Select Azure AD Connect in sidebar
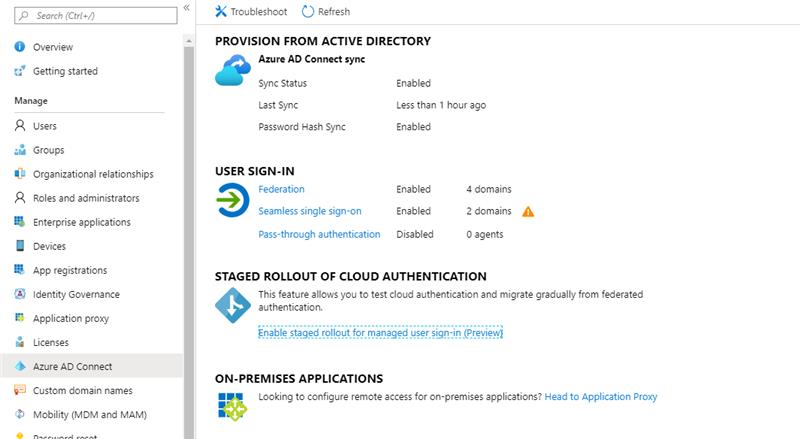This screenshot has width=800, height=439. click(x=72, y=366)
